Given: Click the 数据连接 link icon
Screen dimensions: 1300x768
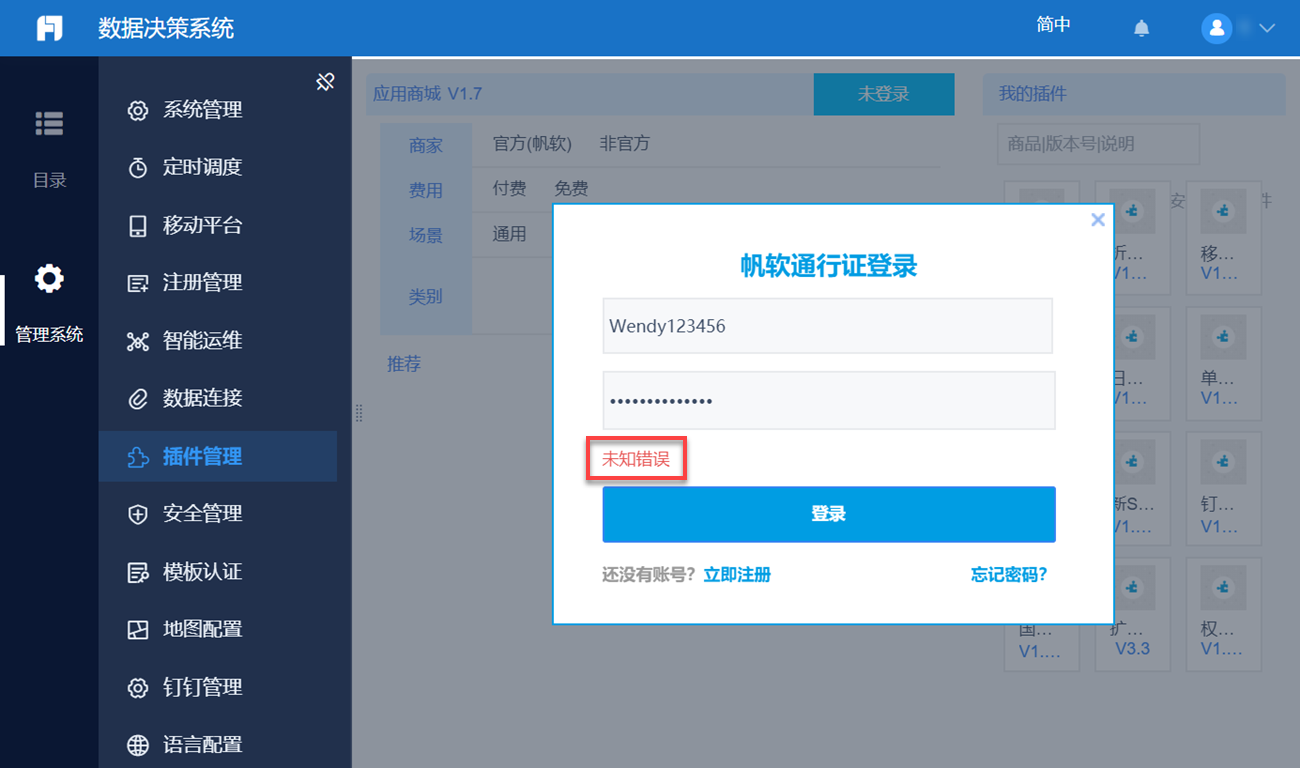Looking at the screenshot, I should [x=138, y=399].
